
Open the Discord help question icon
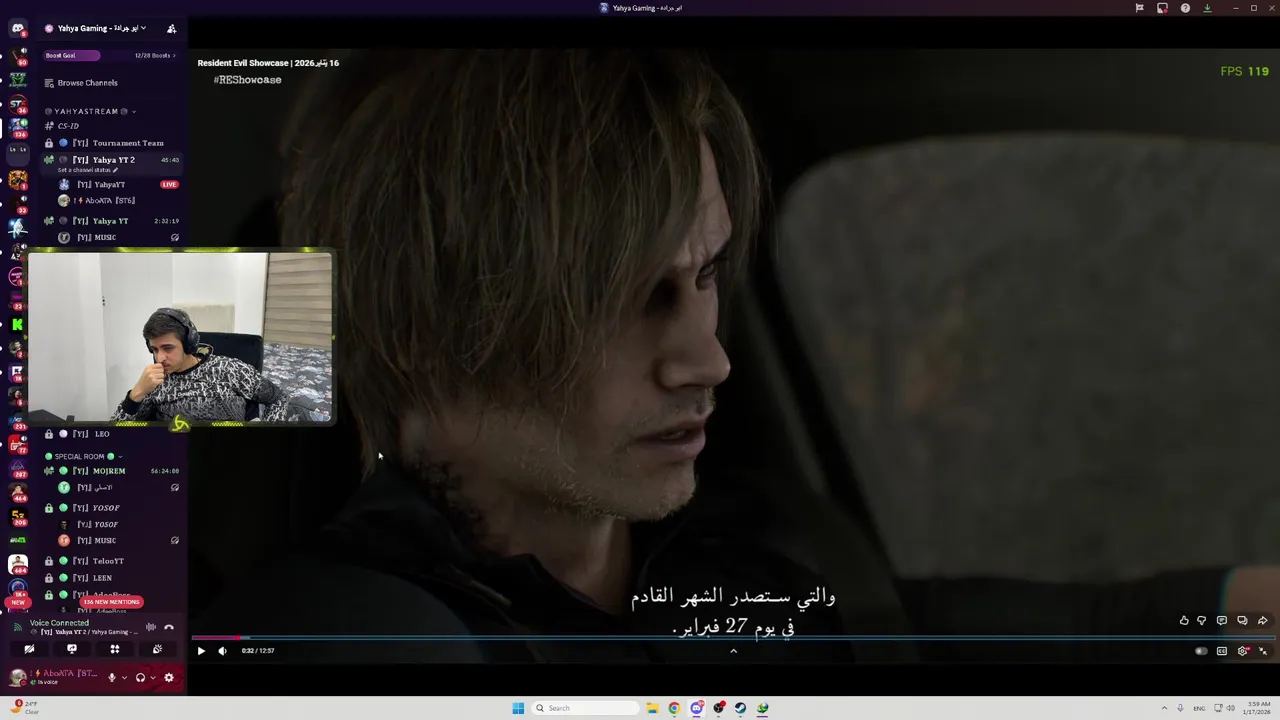click(1185, 8)
